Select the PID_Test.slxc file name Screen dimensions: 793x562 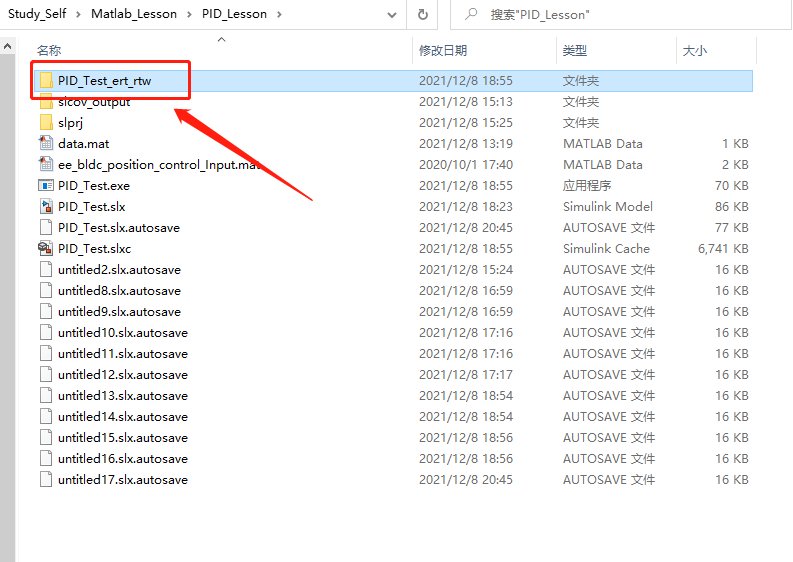pyautogui.click(x=95, y=248)
